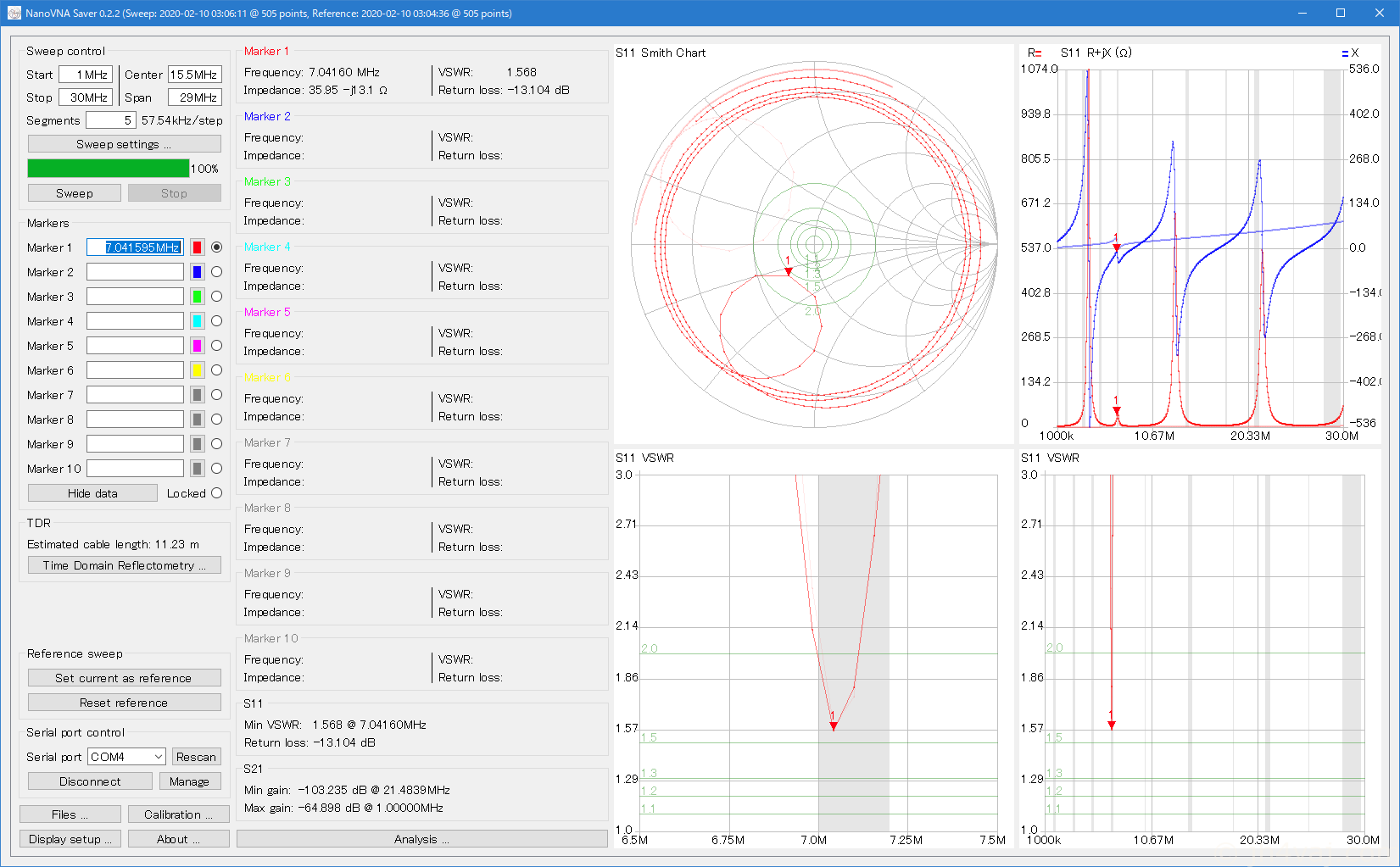This screenshot has width=1400, height=867.
Task: Select the Marker 5 radio button
Action: point(217,346)
